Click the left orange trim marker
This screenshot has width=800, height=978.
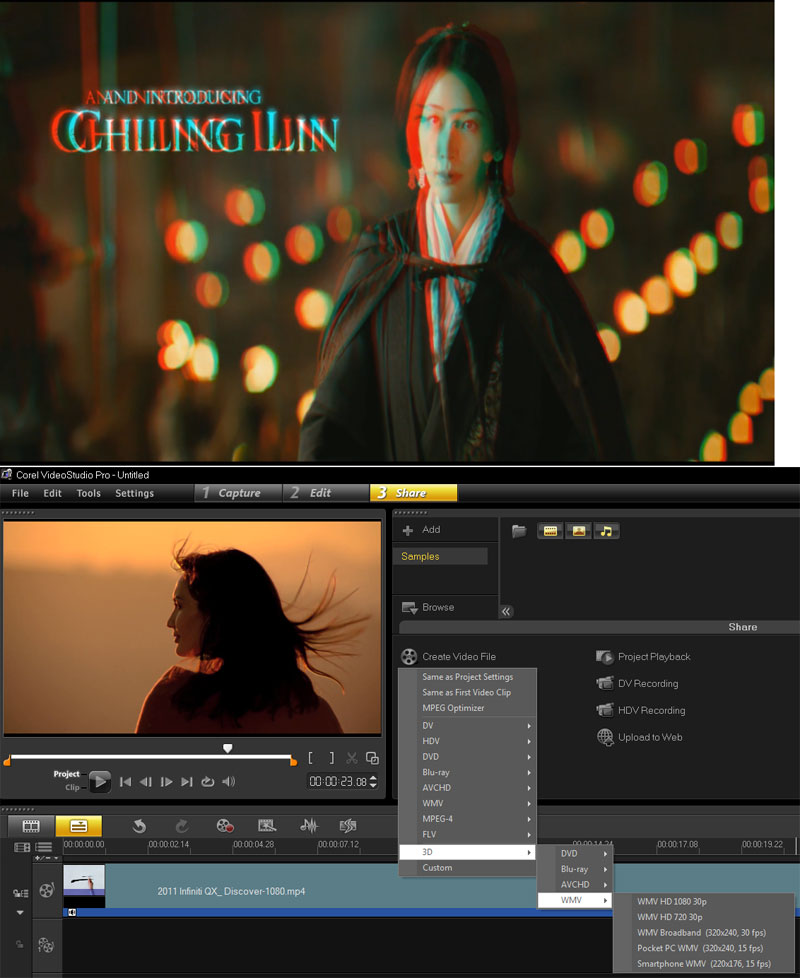pos(7,761)
